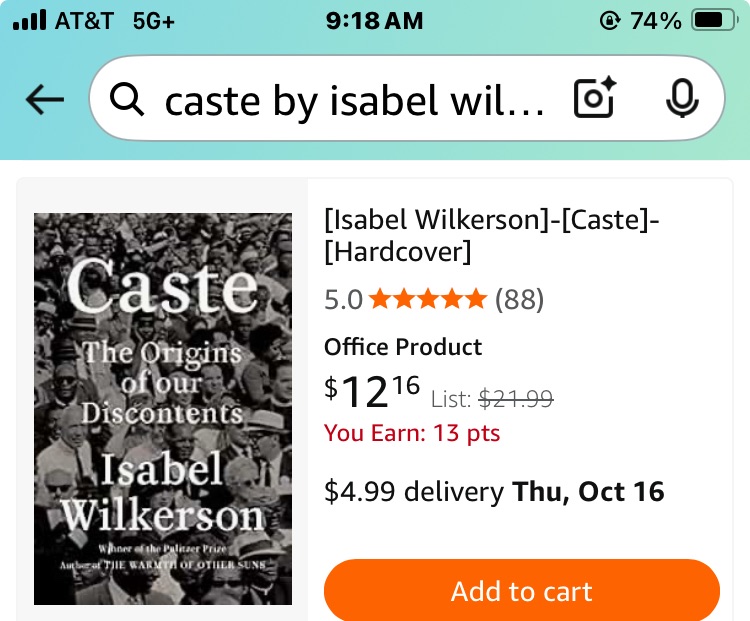Tap the $12.16 price
750x621 pixels.
[x=372, y=392]
